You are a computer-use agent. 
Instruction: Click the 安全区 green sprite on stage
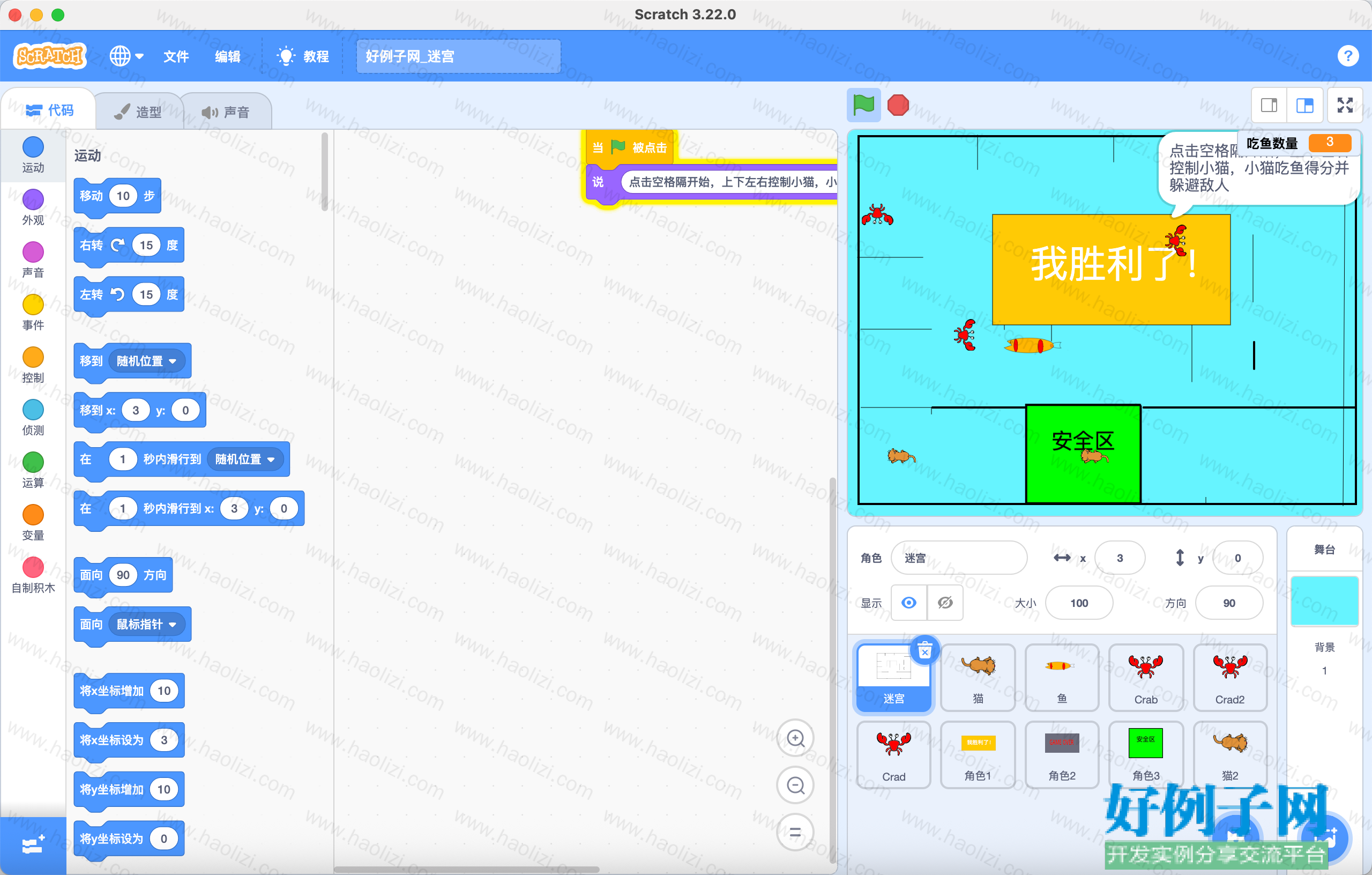pyautogui.click(x=1083, y=454)
